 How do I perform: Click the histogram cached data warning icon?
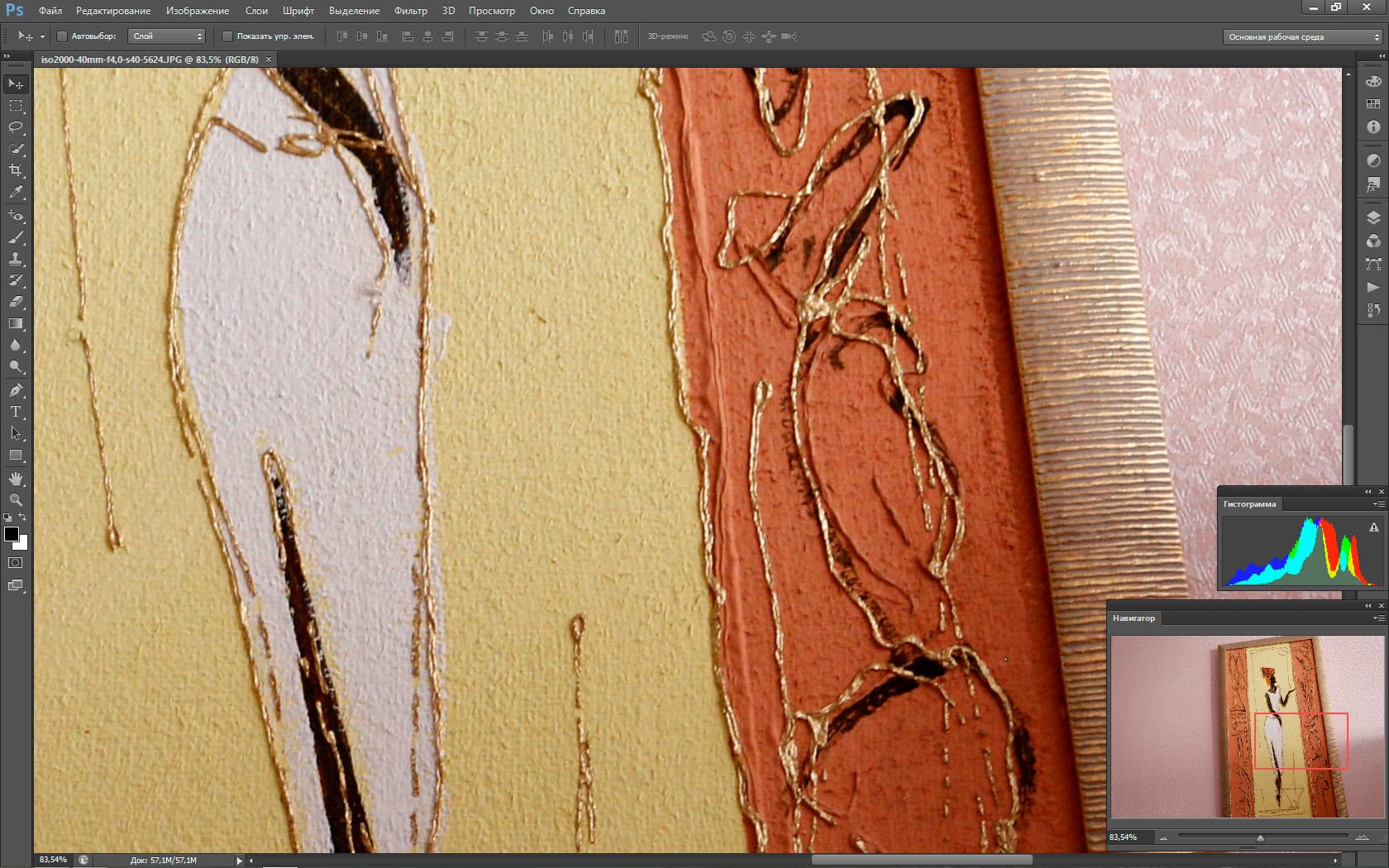click(x=1373, y=527)
